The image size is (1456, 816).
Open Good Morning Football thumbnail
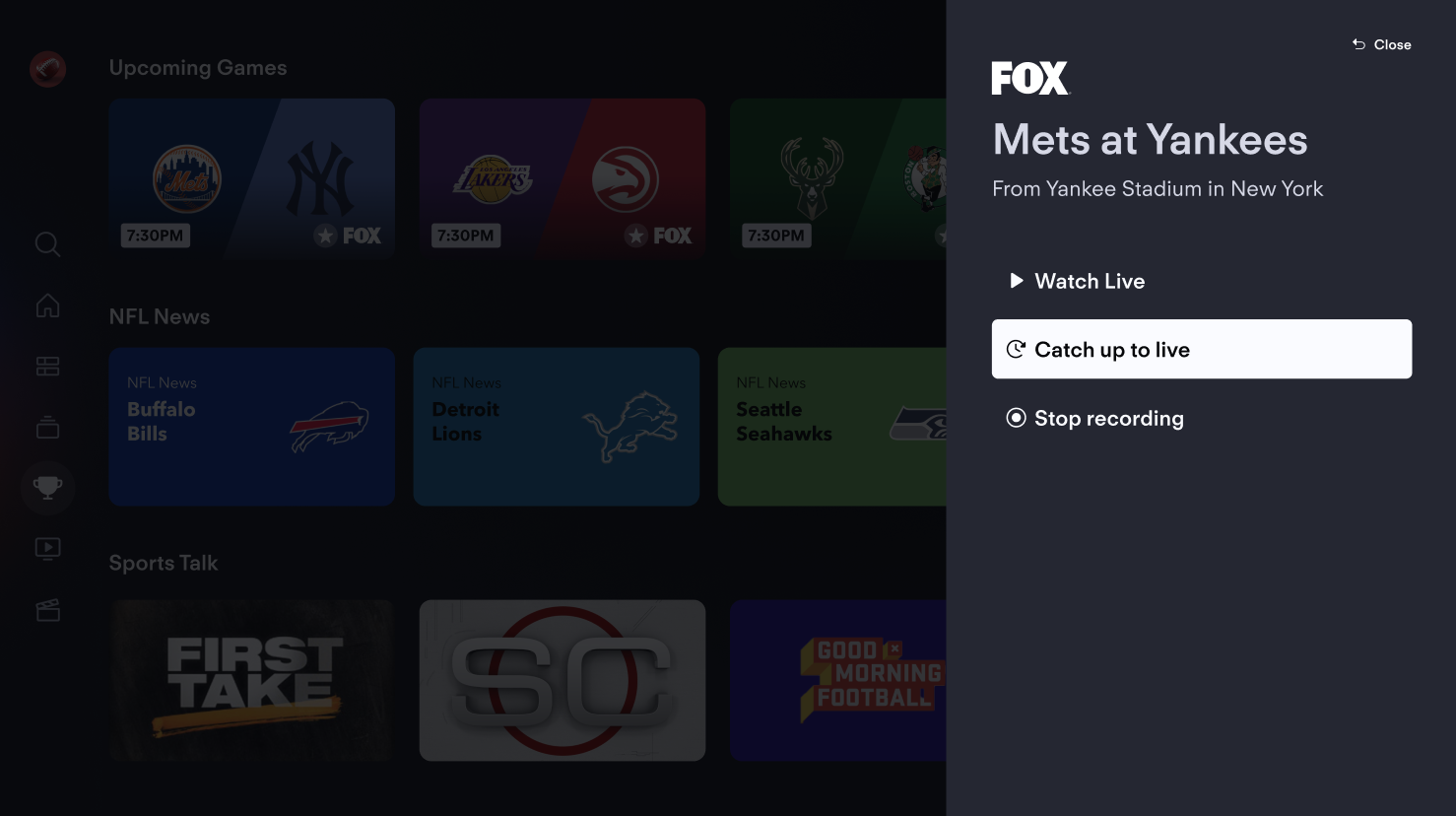tap(838, 680)
